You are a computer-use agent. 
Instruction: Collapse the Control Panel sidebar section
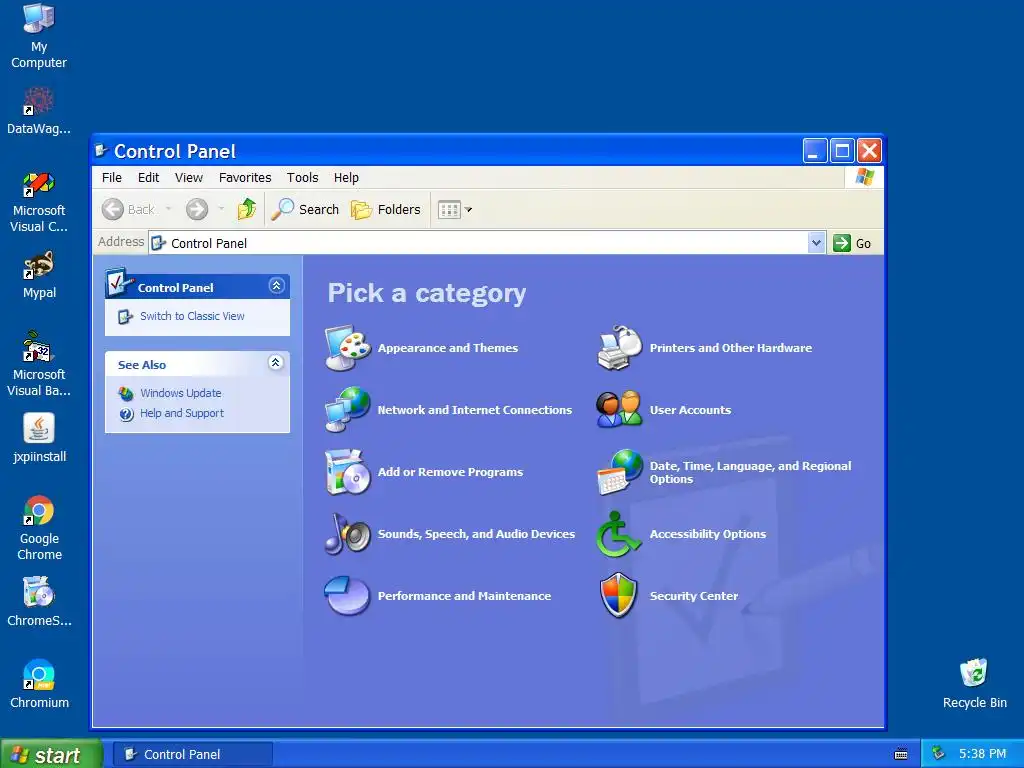click(x=276, y=285)
